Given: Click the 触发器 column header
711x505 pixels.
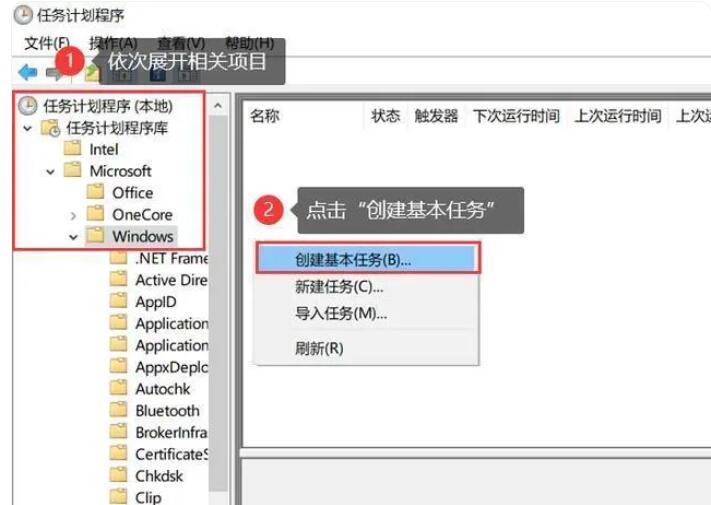Looking at the screenshot, I should 435,116.
